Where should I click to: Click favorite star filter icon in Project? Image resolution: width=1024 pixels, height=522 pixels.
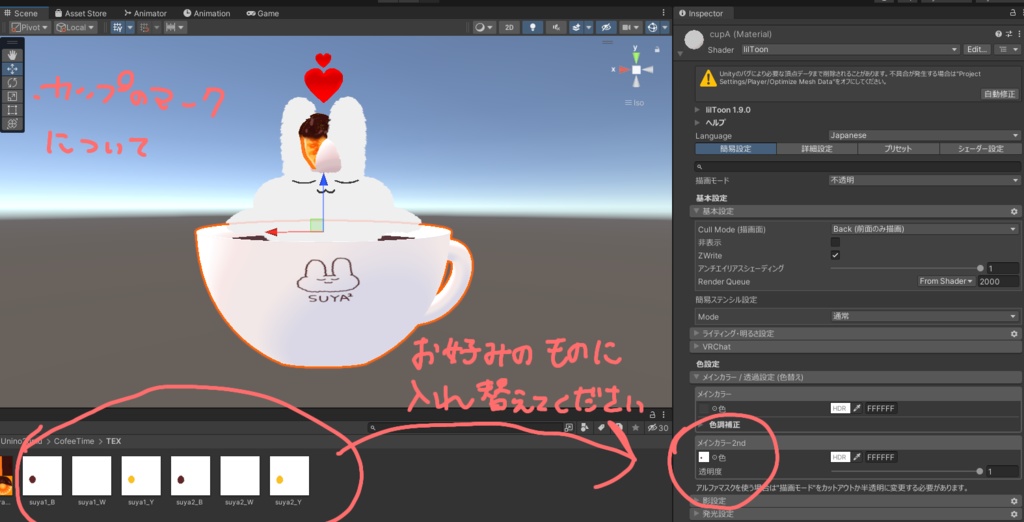635,428
